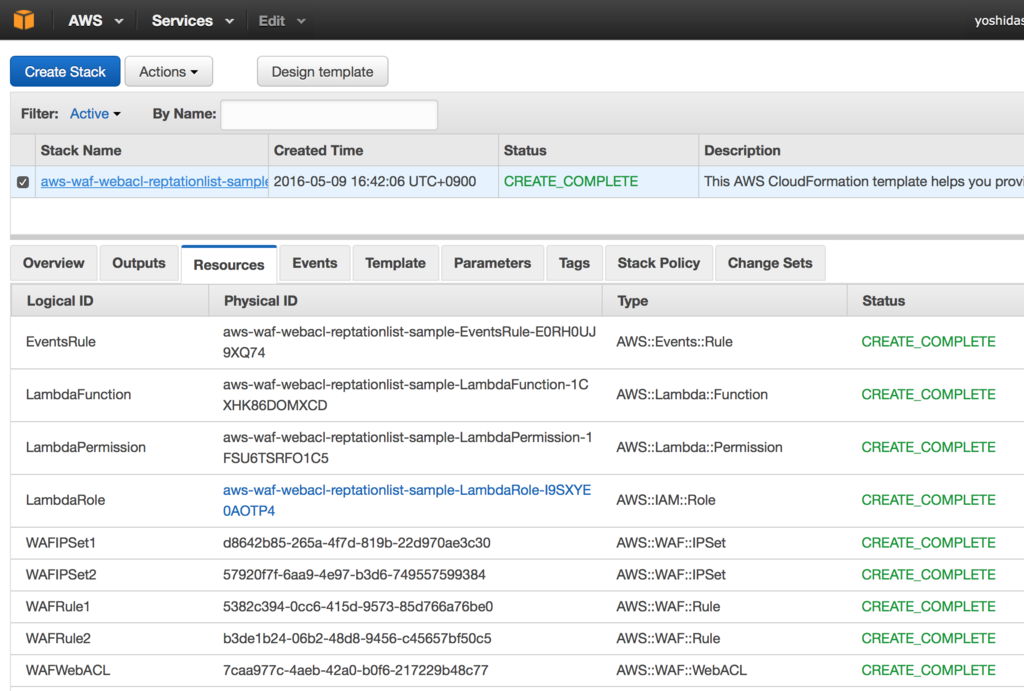Select the LambdaFunction logical ID cell
The width and height of the screenshot is (1024, 691).
pyautogui.click(x=78, y=394)
